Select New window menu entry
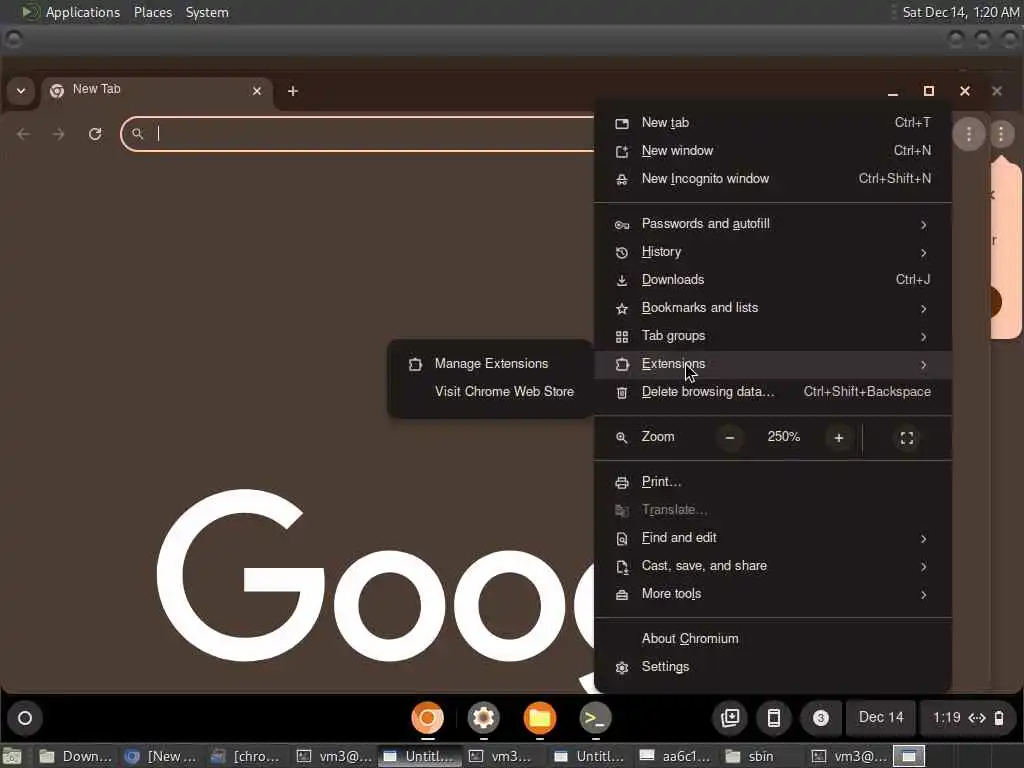The image size is (1024, 768). point(773,151)
